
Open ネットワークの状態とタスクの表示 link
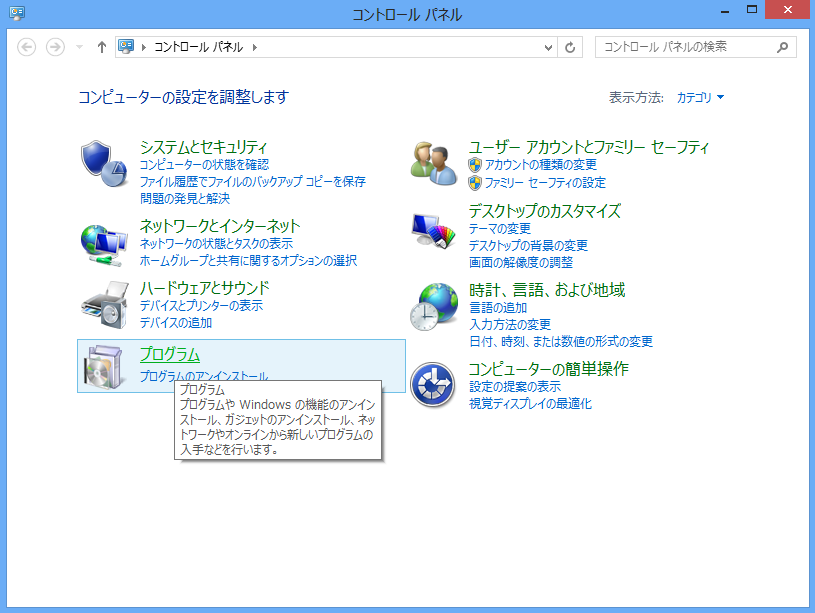216,243
